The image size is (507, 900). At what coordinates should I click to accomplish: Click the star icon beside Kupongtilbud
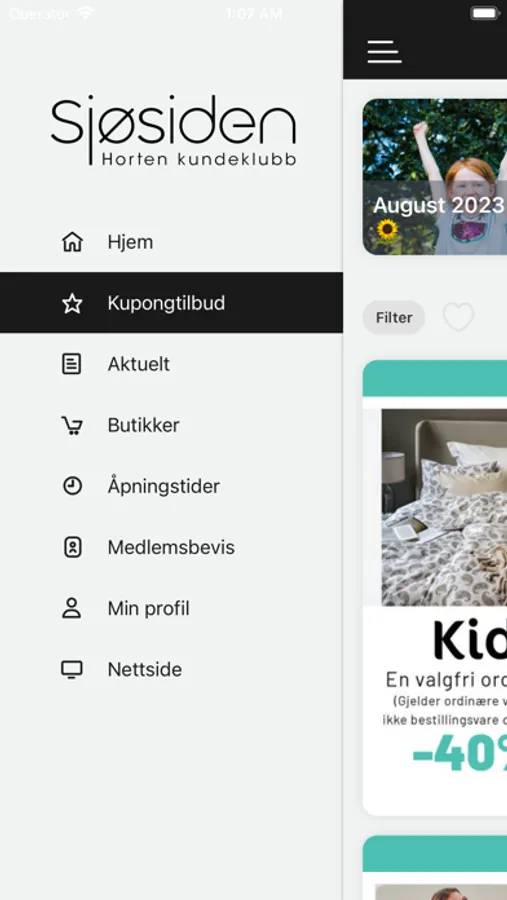pos(72,303)
